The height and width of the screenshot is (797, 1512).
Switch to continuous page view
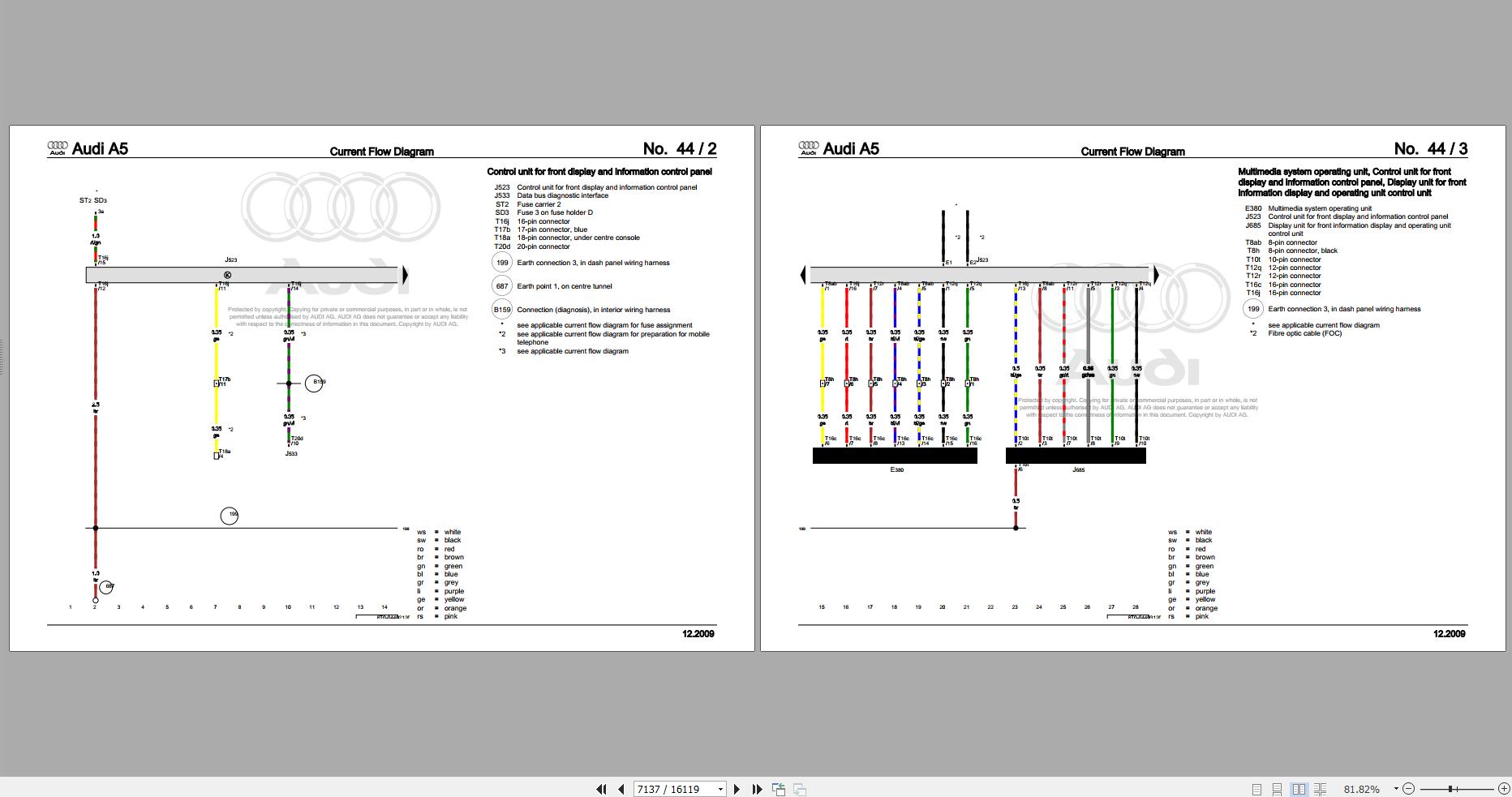click(x=1277, y=789)
